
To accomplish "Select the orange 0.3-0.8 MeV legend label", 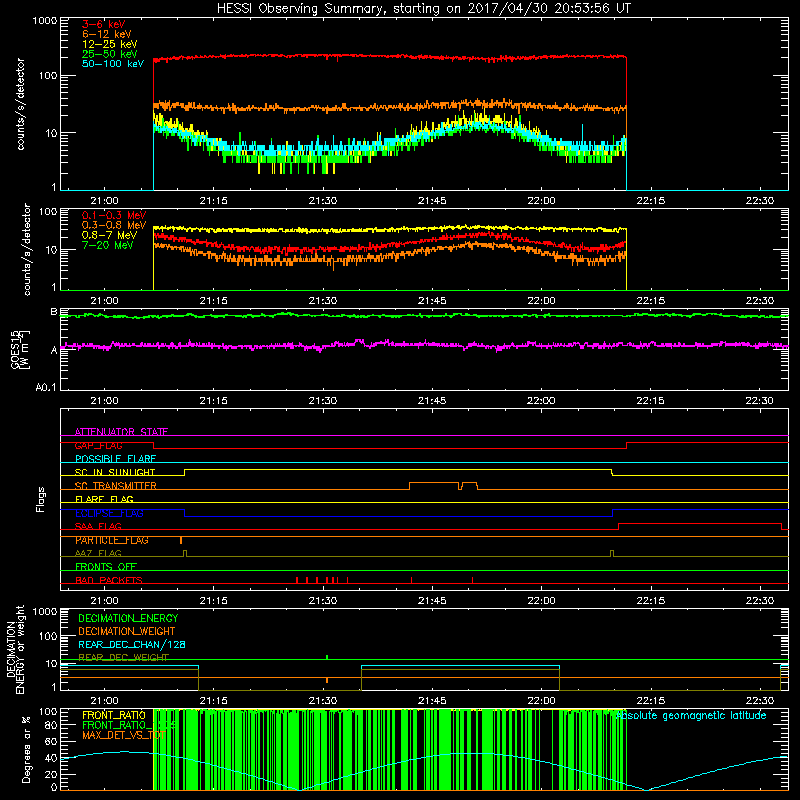I will click(x=114, y=225).
